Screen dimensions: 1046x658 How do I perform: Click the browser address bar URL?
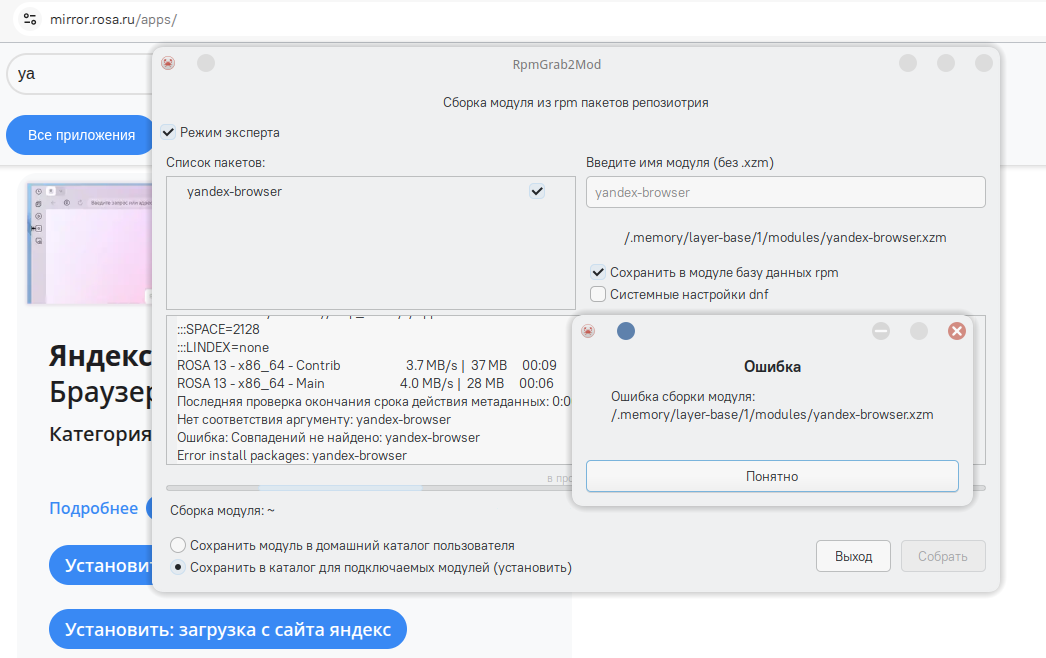pos(113,19)
